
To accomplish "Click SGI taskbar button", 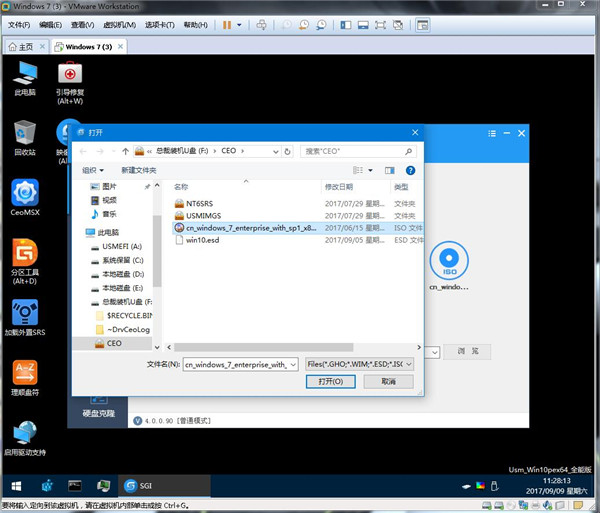I will 164,486.
